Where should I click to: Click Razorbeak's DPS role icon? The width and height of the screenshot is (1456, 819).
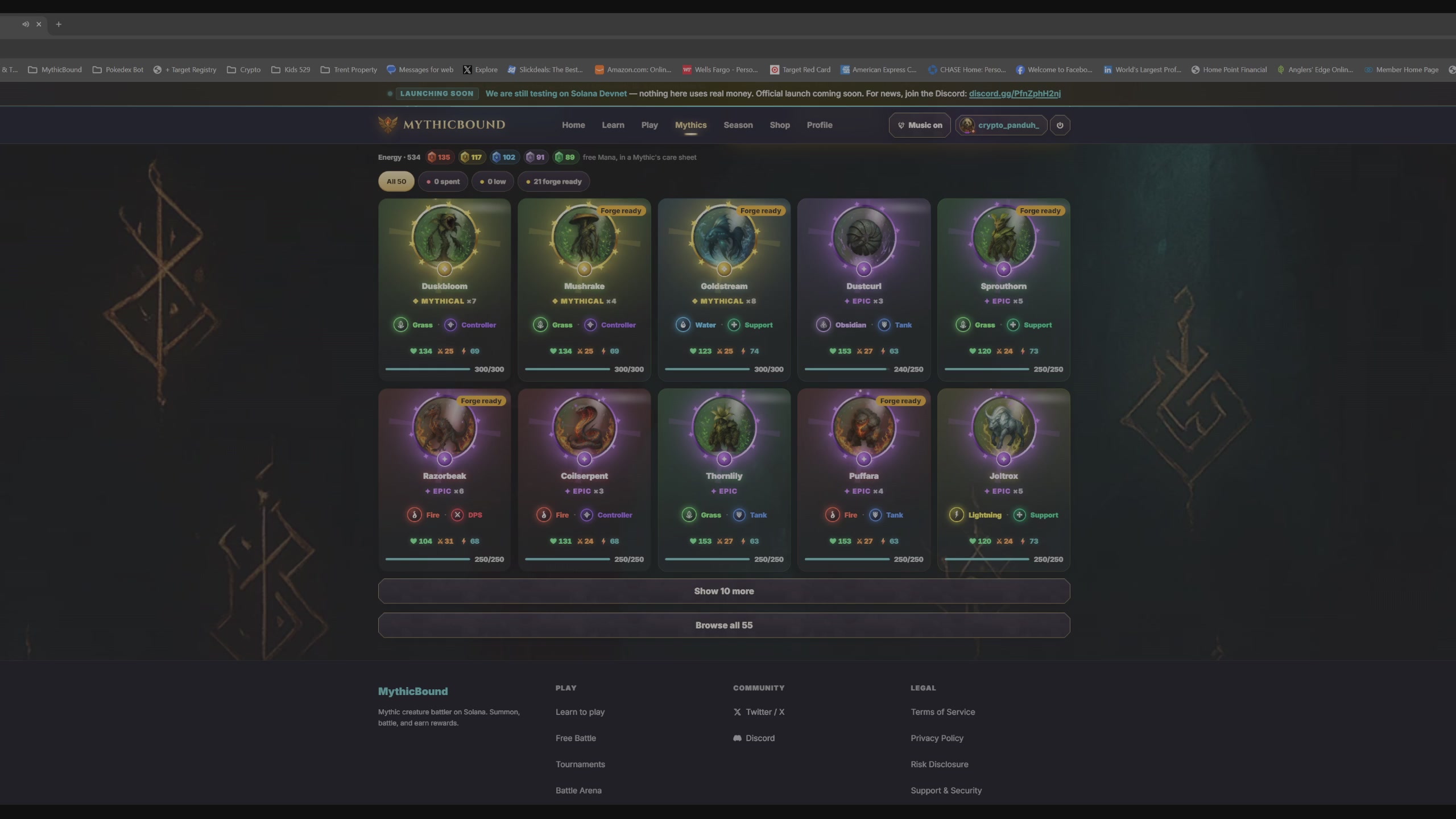457,515
